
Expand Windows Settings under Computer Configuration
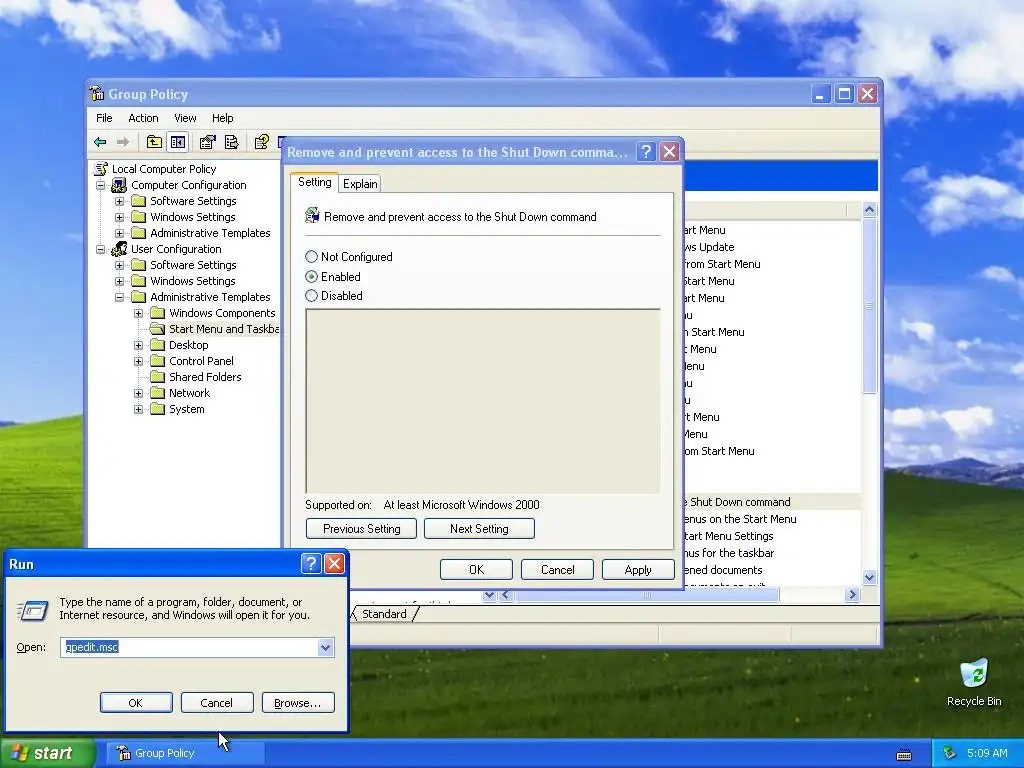coord(120,217)
